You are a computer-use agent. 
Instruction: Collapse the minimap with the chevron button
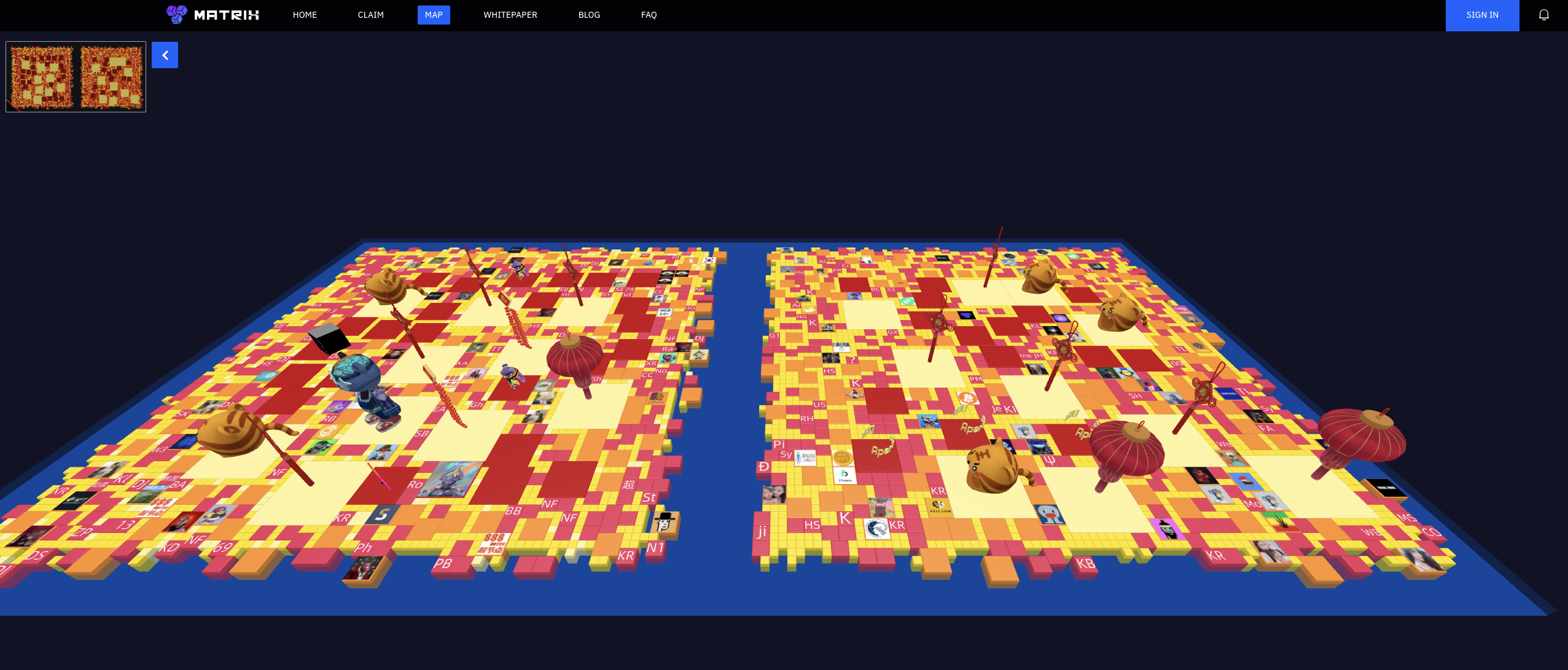(165, 55)
